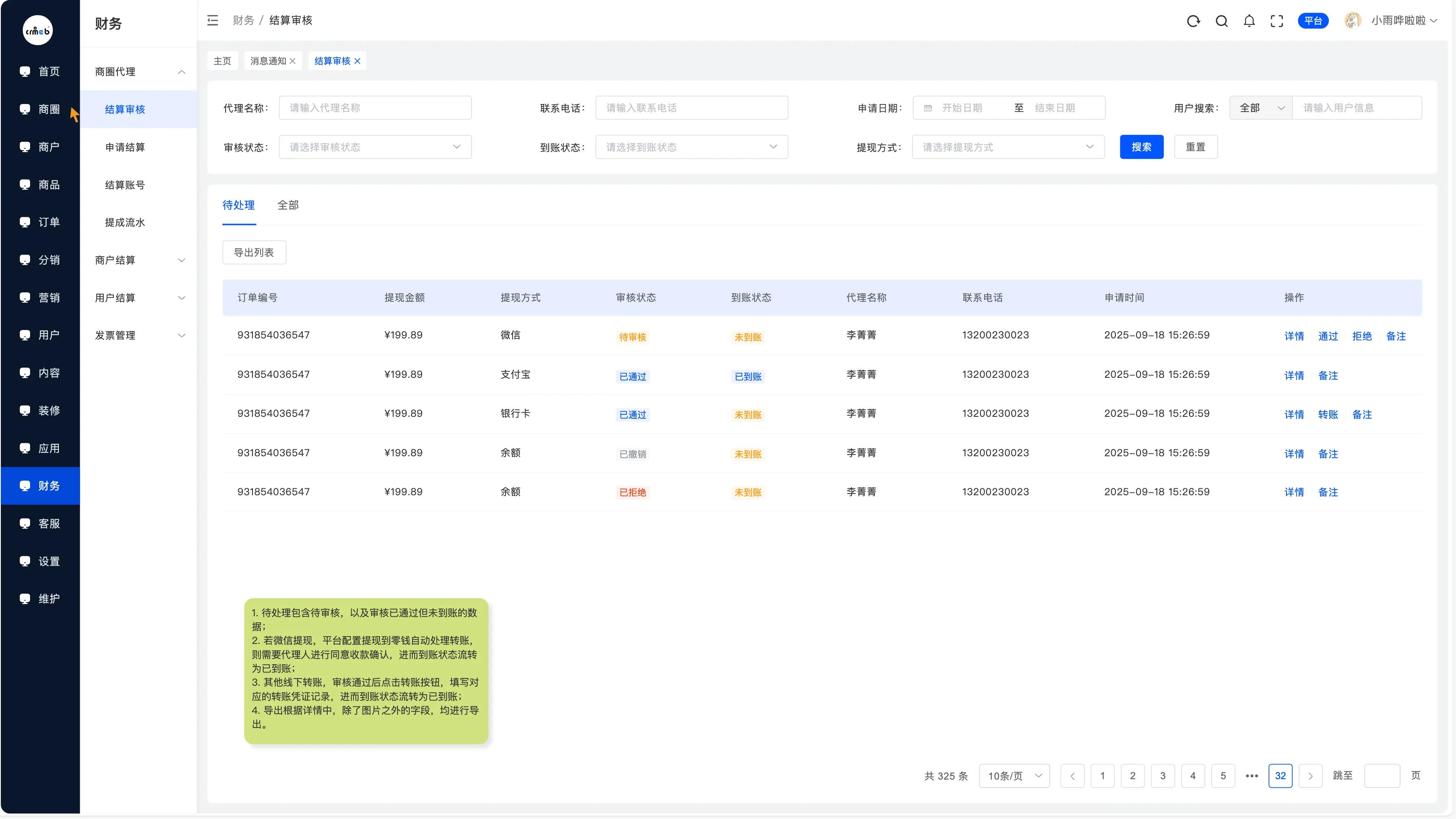Go to next page arrow
1456x819 pixels.
1310,776
